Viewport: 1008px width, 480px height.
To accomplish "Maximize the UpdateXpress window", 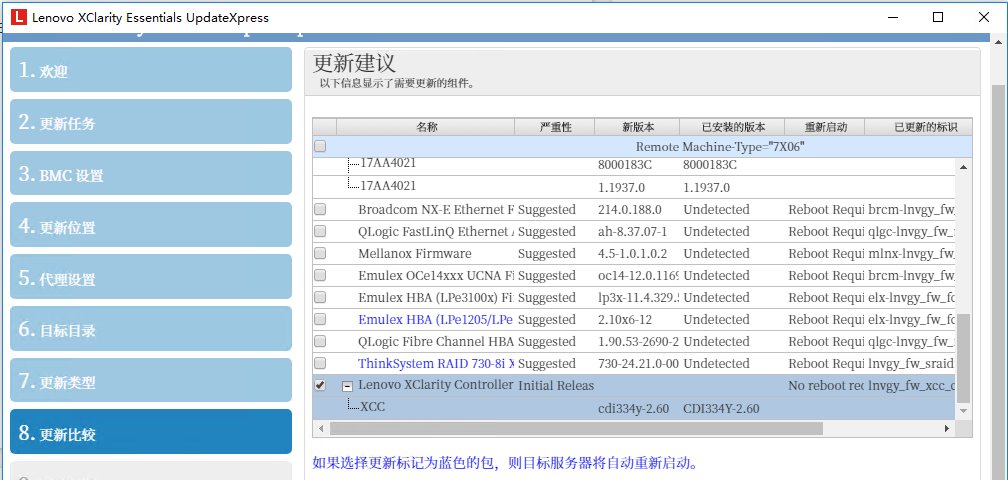I will click(938, 17).
